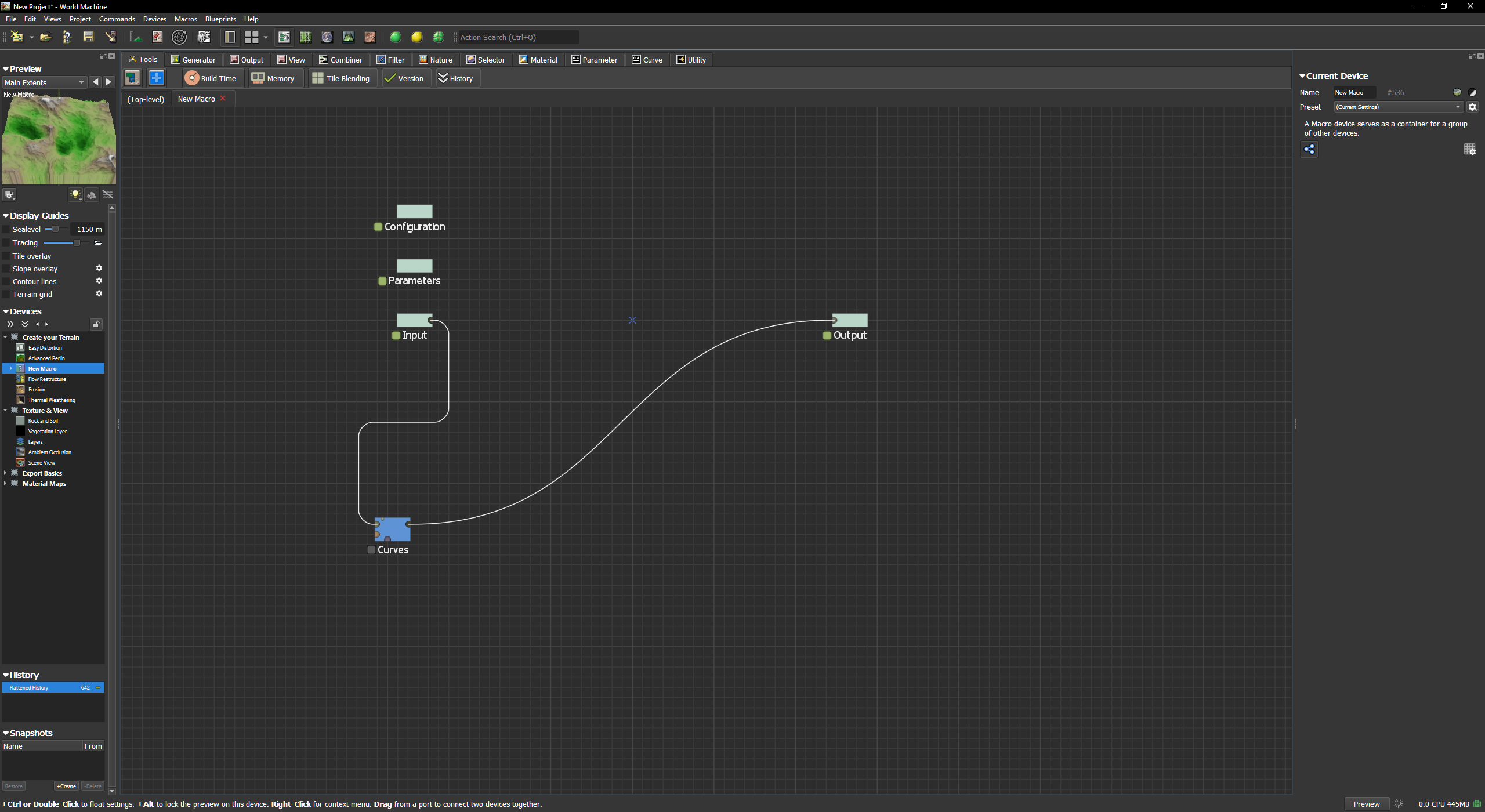Open the Slope overlay settings gear

point(99,268)
